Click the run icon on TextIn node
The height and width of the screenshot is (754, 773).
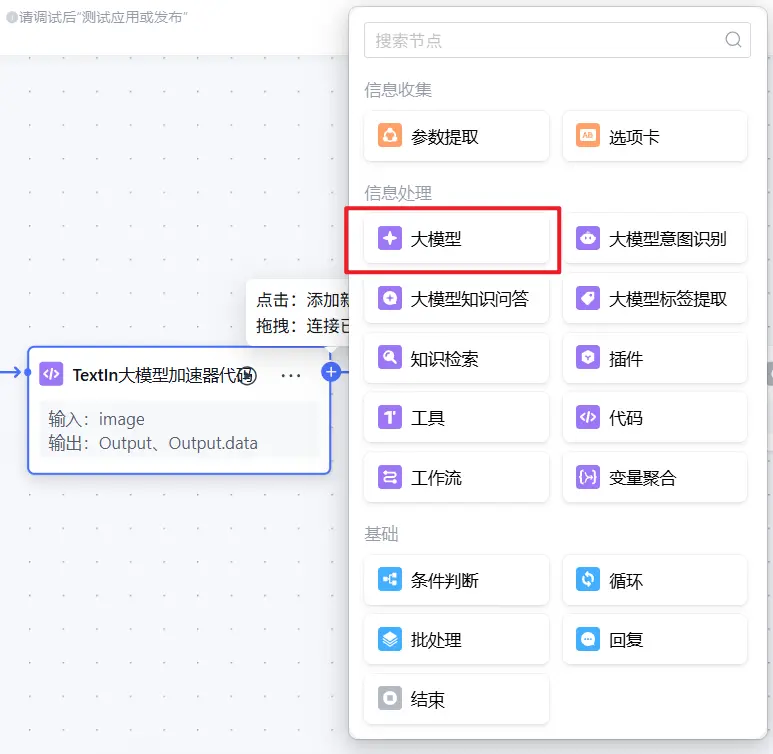tap(248, 376)
